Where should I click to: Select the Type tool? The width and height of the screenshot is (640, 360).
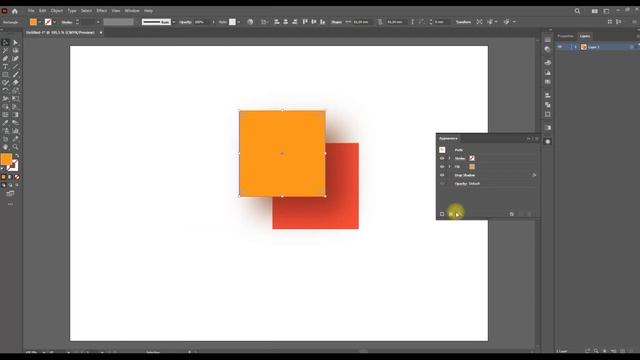[5, 67]
